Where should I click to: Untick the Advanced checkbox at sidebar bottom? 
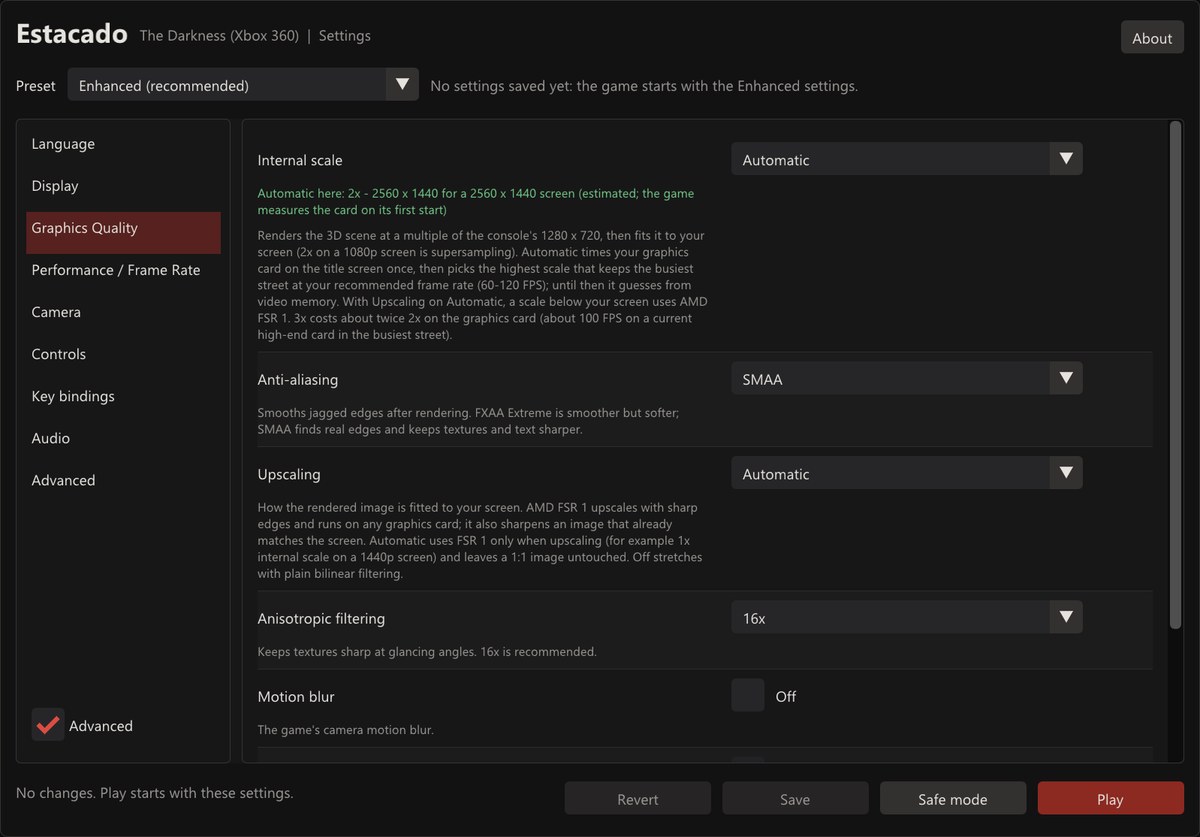[x=47, y=725]
